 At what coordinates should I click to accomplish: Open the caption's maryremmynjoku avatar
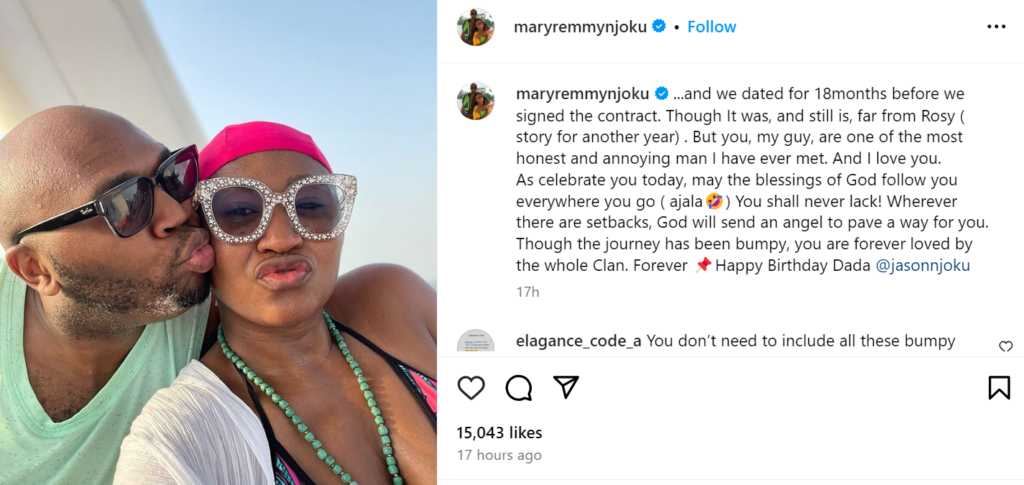476,101
